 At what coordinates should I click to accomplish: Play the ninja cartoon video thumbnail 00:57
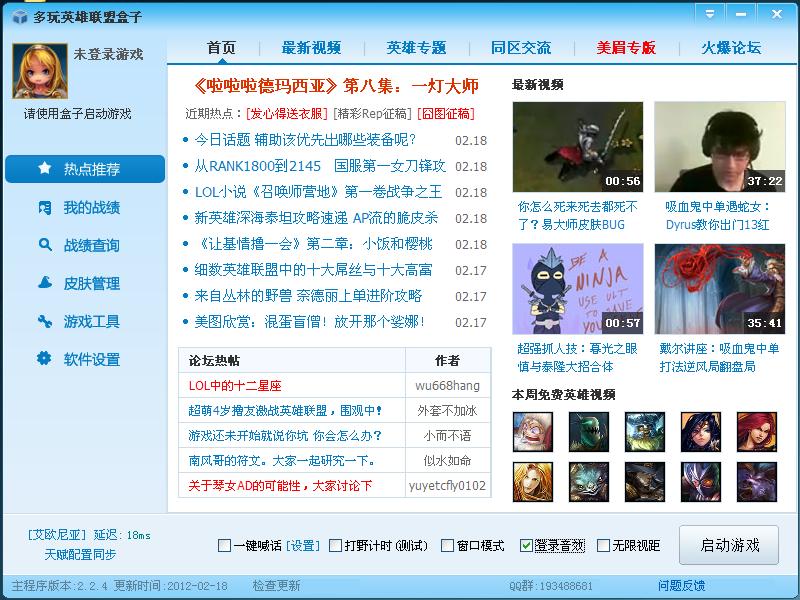pos(578,289)
